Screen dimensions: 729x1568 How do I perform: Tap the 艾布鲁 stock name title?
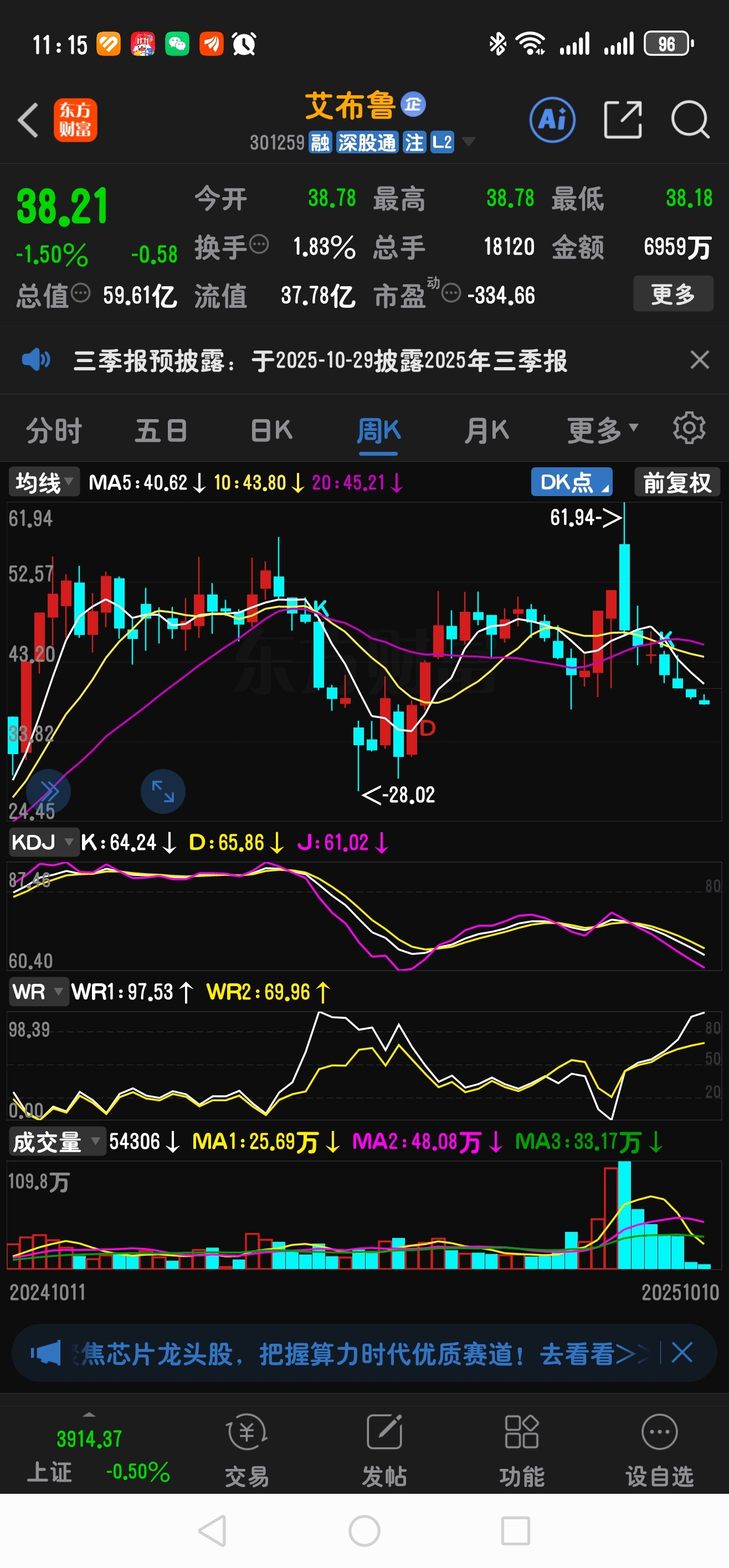(350, 105)
